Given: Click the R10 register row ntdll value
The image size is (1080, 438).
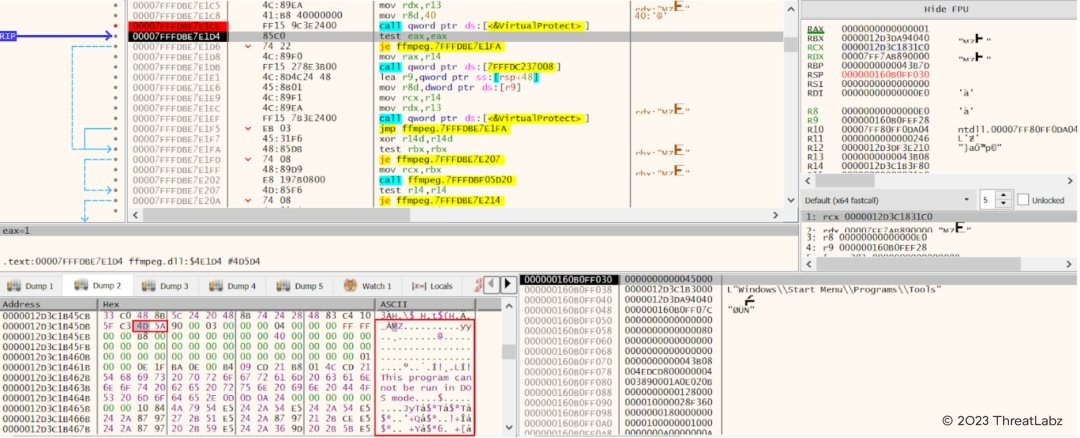Looking at the screenshot, I should coord(1017,129).
